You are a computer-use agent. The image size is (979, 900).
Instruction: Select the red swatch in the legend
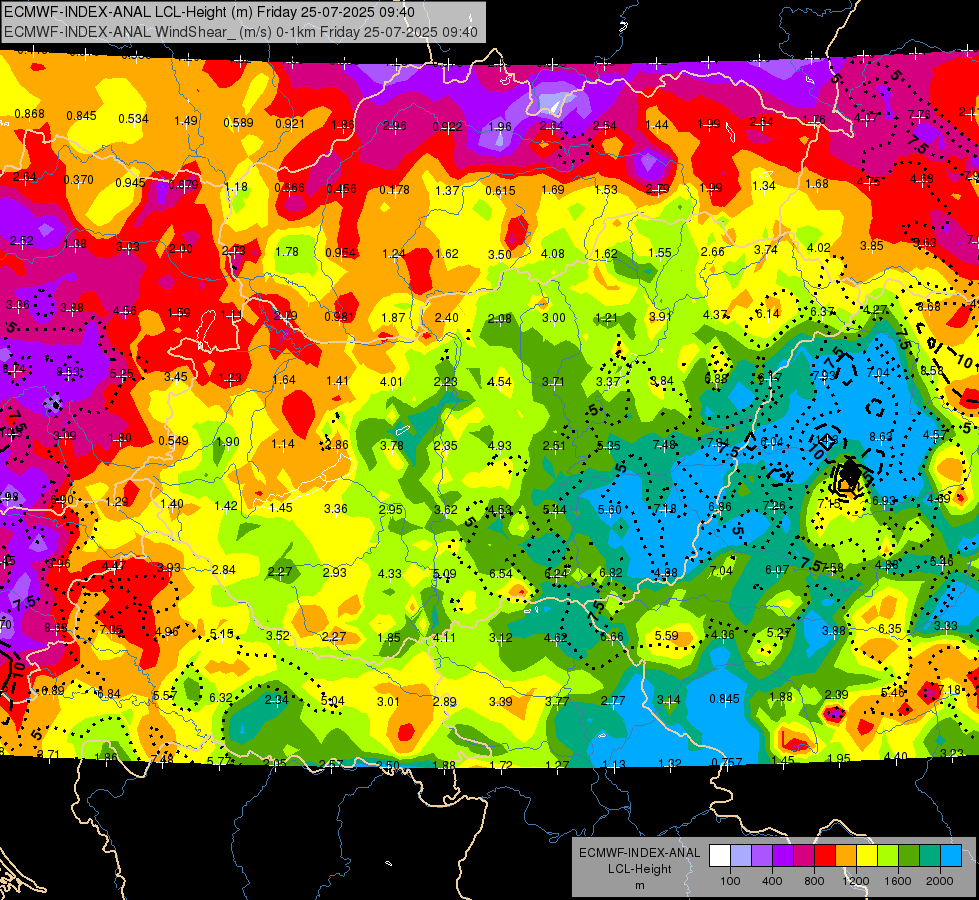825,856
